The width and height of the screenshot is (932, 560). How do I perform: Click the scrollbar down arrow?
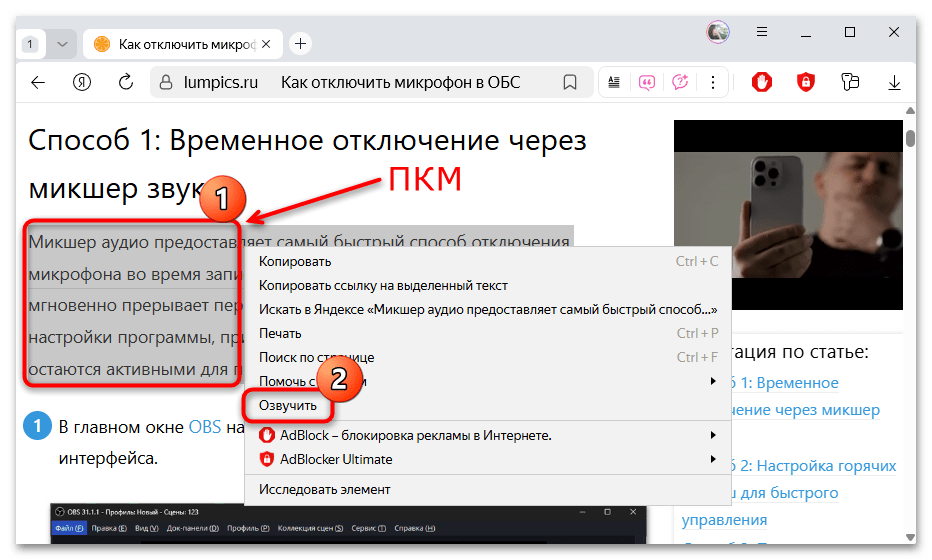click(910, 537)
